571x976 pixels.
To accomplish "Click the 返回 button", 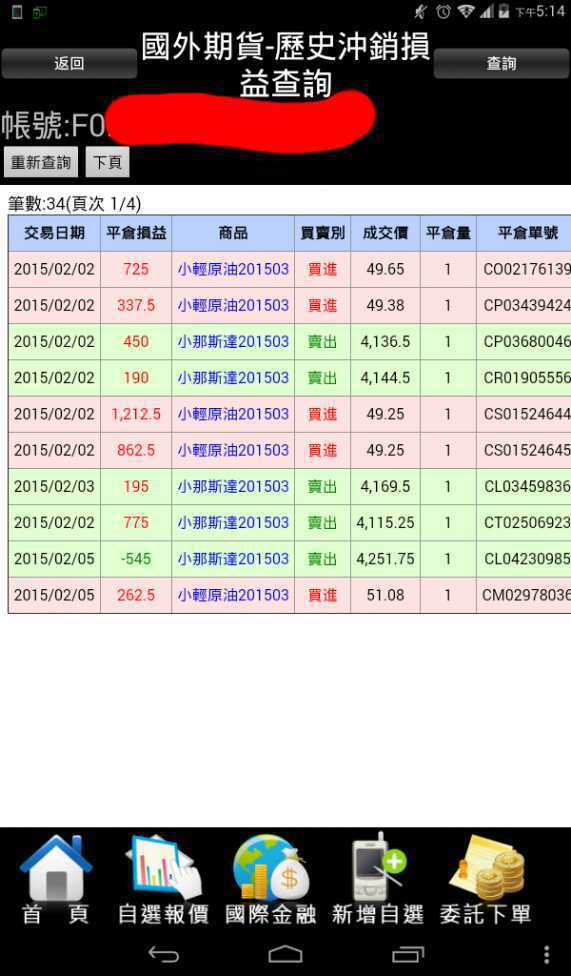I will (69, 63).
